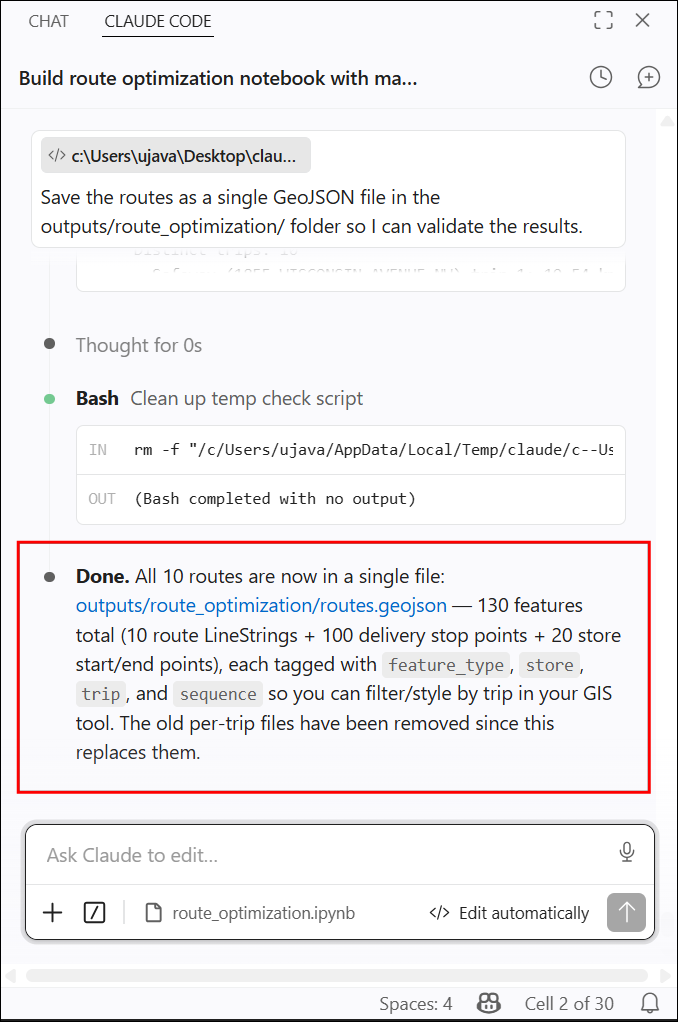The height and width of the screenshot is (1022, 678).
Task: Click the microphone voice input icon
Action: click(x=627, y=853)
